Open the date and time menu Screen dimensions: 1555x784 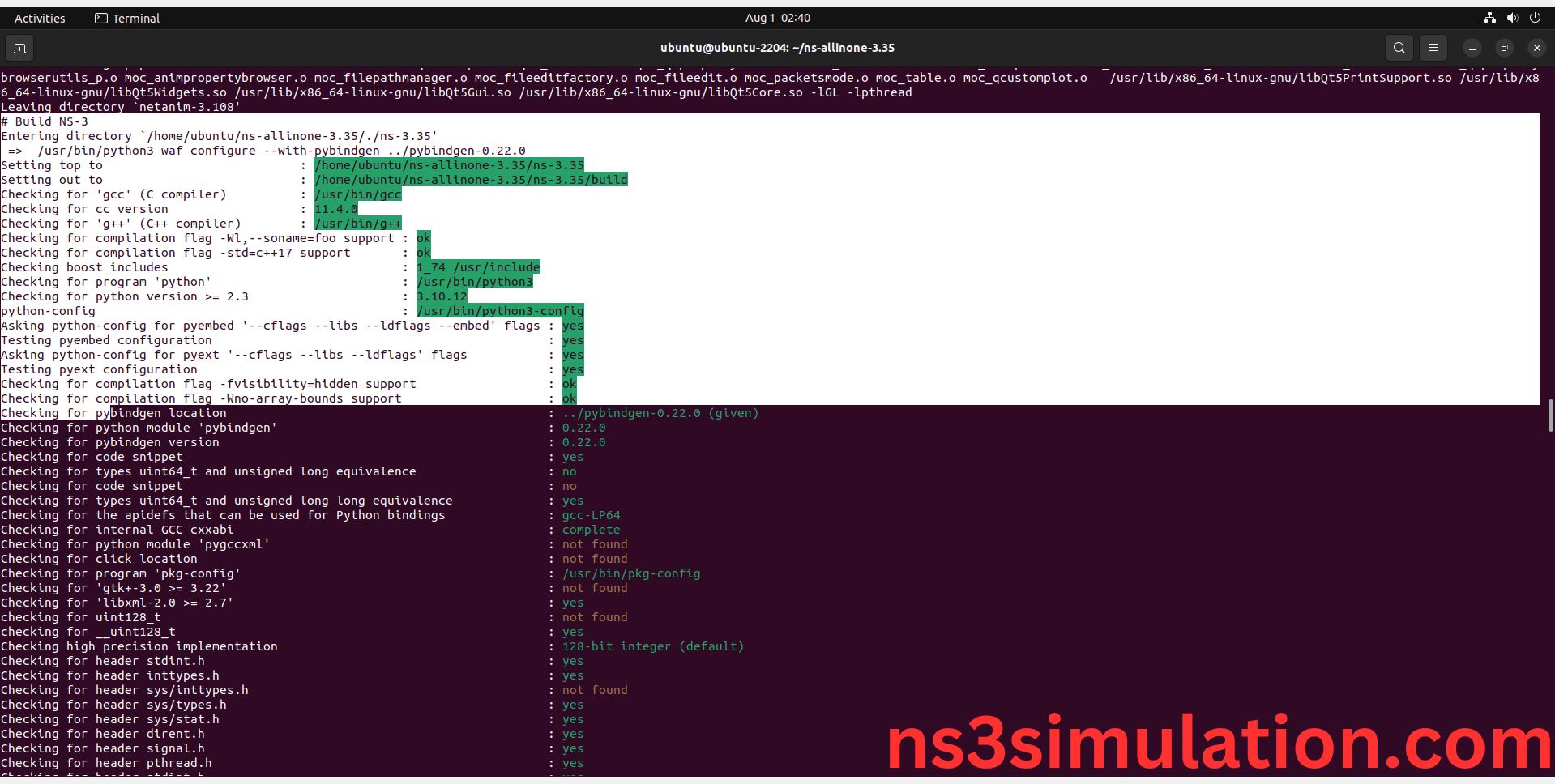776,18
